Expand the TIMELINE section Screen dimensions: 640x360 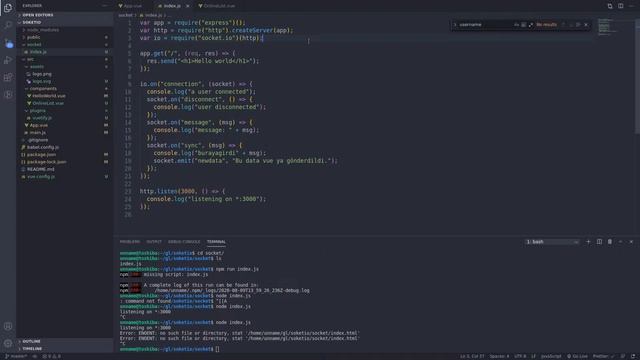[64, 349]
